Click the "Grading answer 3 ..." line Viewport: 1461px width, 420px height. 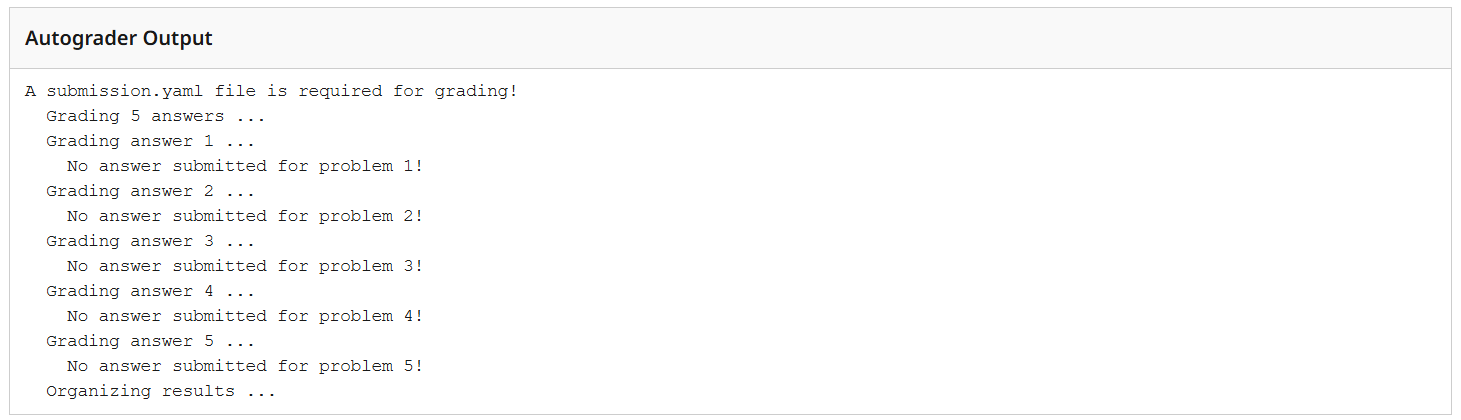tap(150, 241)
